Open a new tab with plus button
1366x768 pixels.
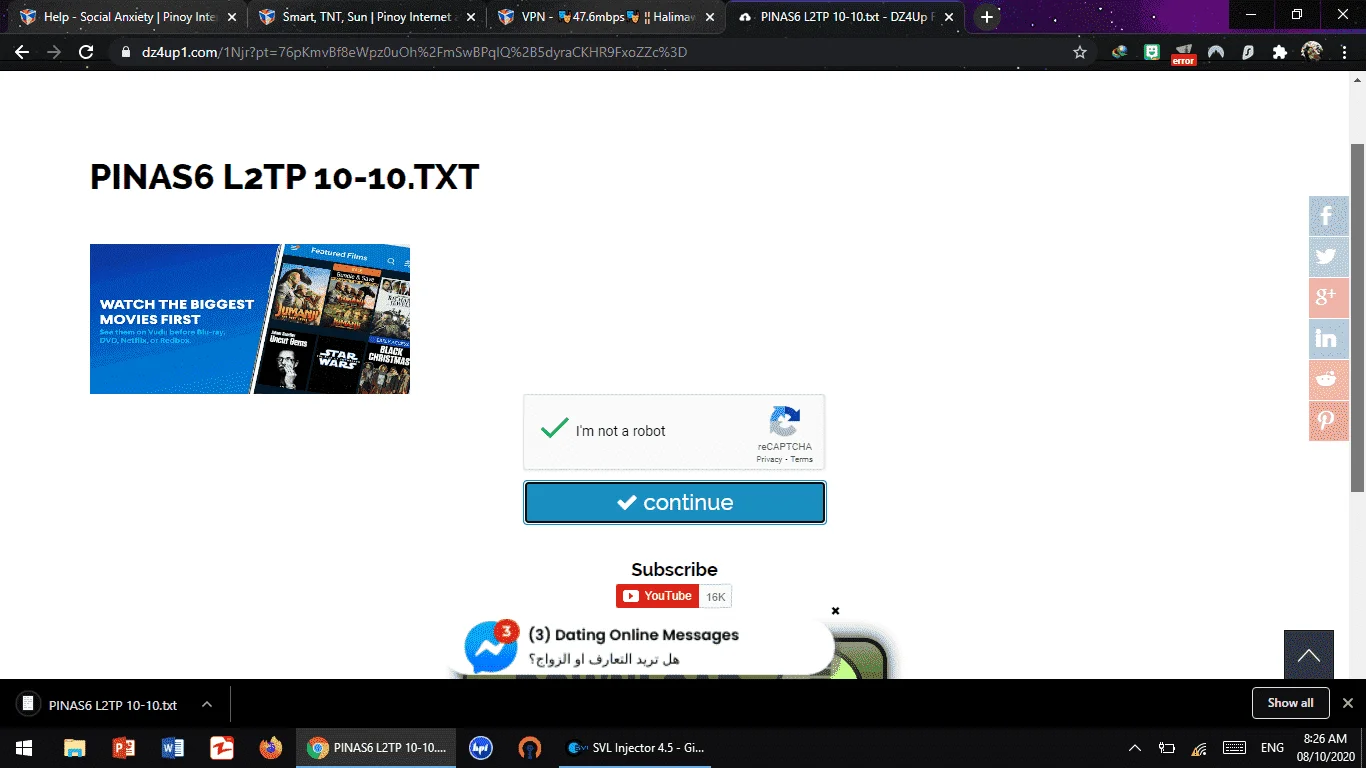click(x=987, y=17)
